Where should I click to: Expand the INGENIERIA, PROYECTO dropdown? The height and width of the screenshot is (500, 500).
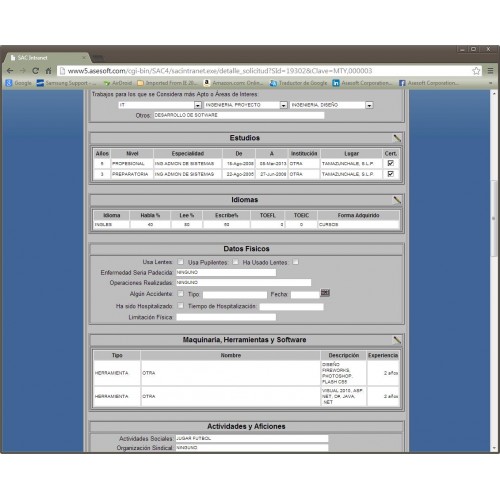pyautogui.click(x=284, y=105)
